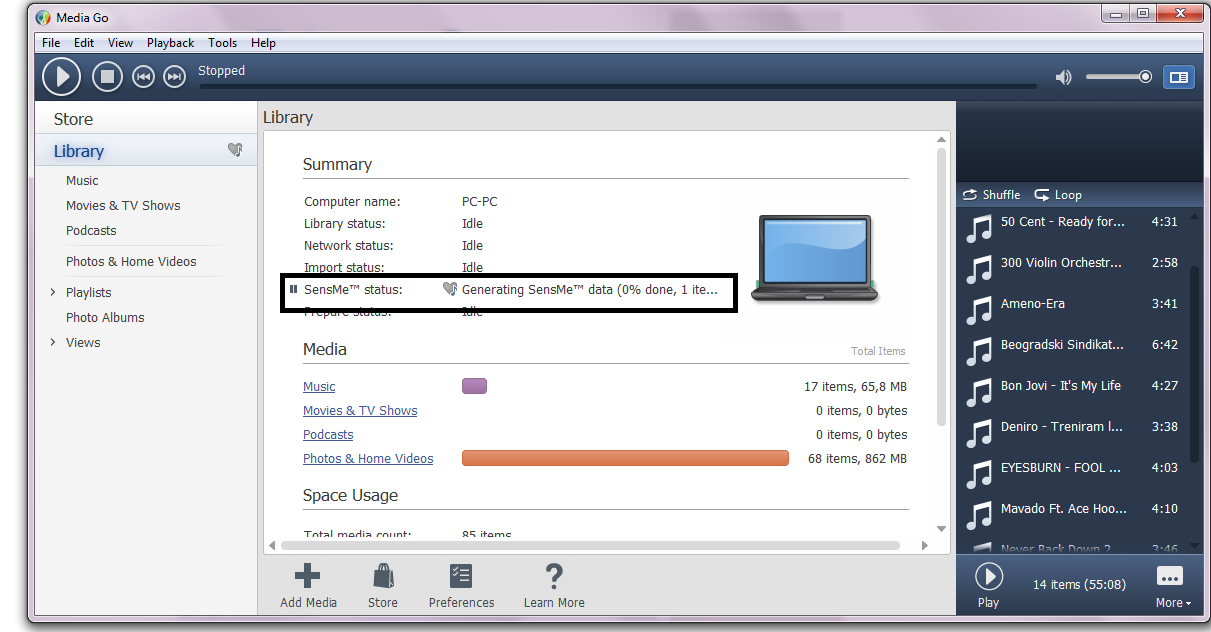Screen dimensions: 1211x632
Task: Click the scroll down arrow in library pane
Action: click(x=941, y=529)
